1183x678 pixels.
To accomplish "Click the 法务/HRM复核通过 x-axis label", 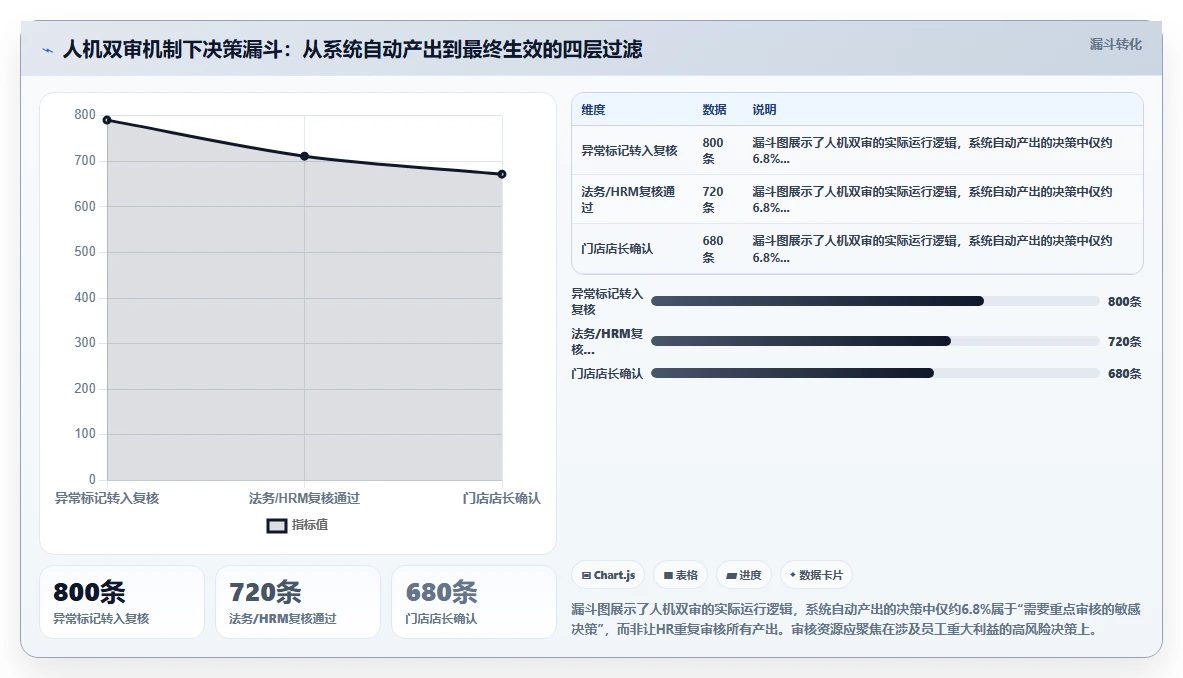I will pos(305,499).
